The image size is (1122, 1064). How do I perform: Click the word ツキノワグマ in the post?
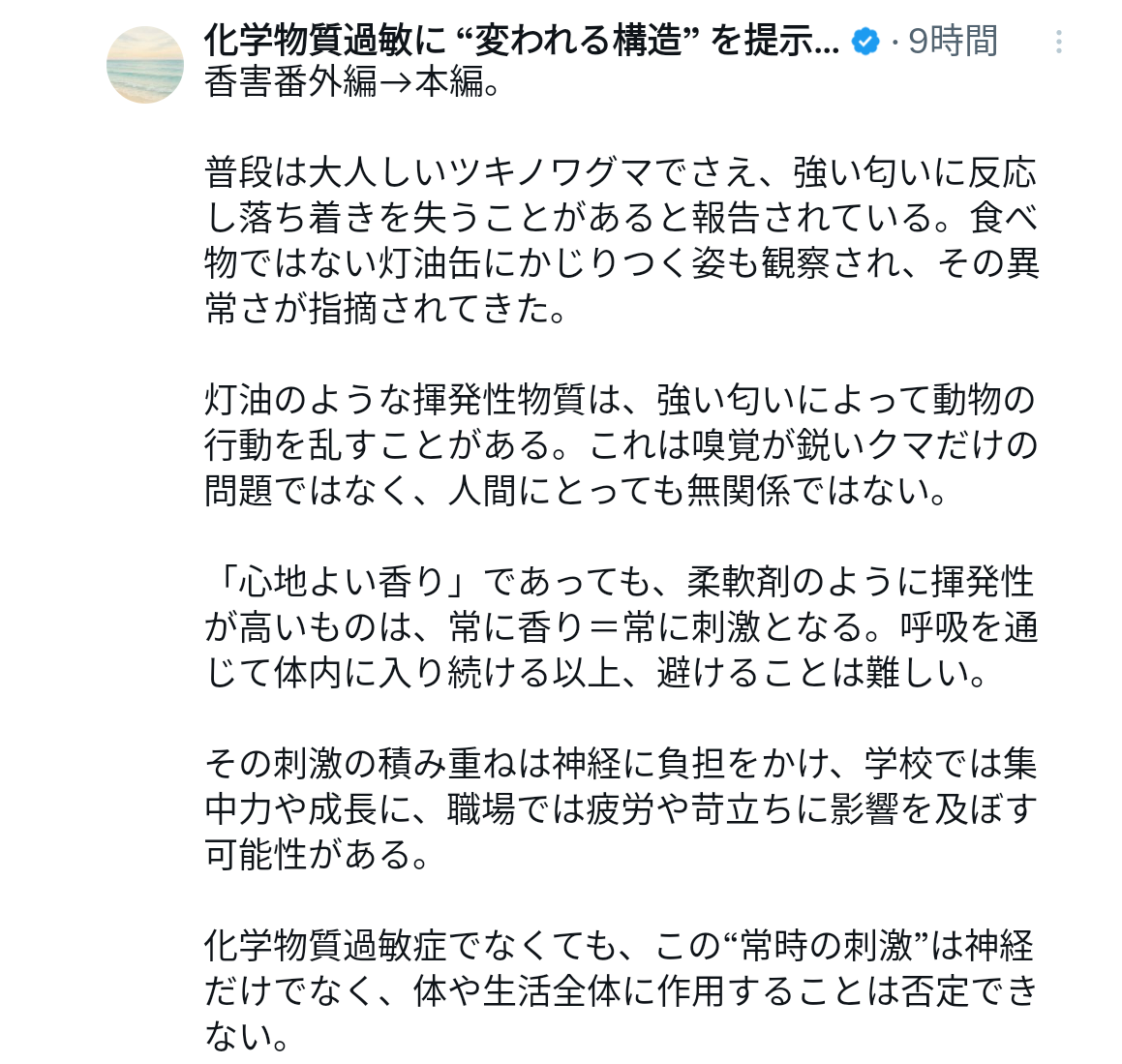click(x=551, y=173)
